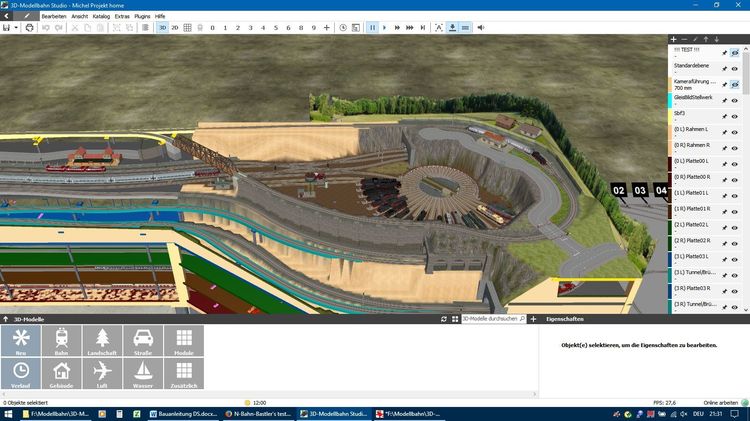Set double fast-forward simulation speed
The width and height of the screenshot is (750, 421).
pos(397,28)
